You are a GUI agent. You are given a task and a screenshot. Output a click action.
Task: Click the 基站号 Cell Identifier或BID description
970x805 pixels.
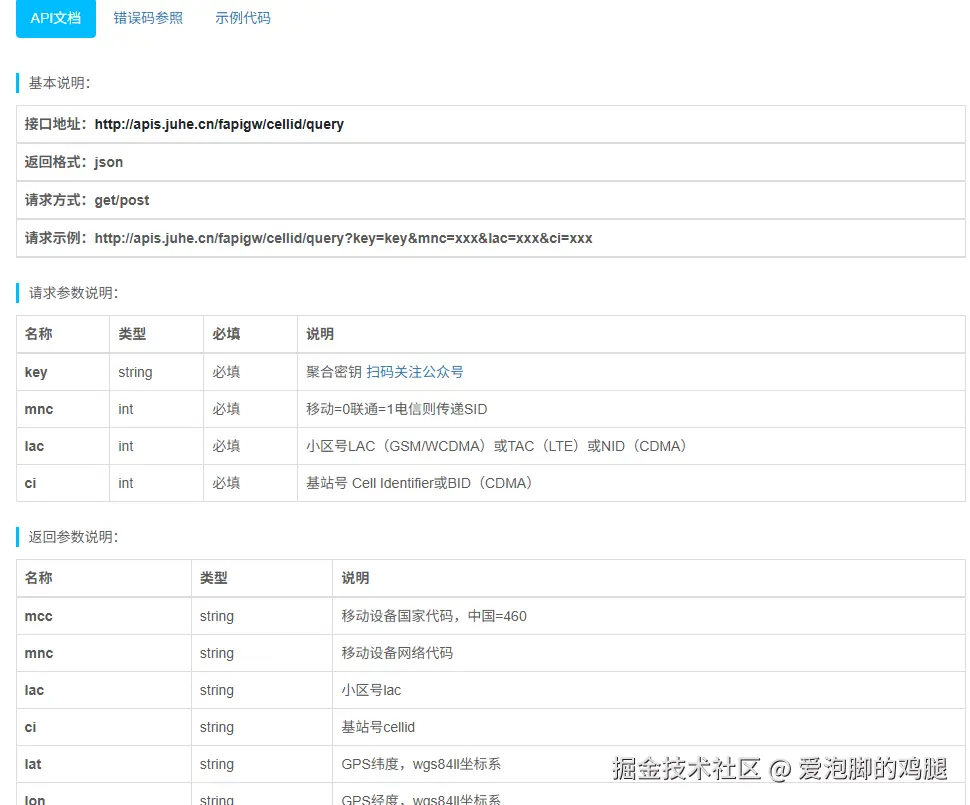point(419,483)
